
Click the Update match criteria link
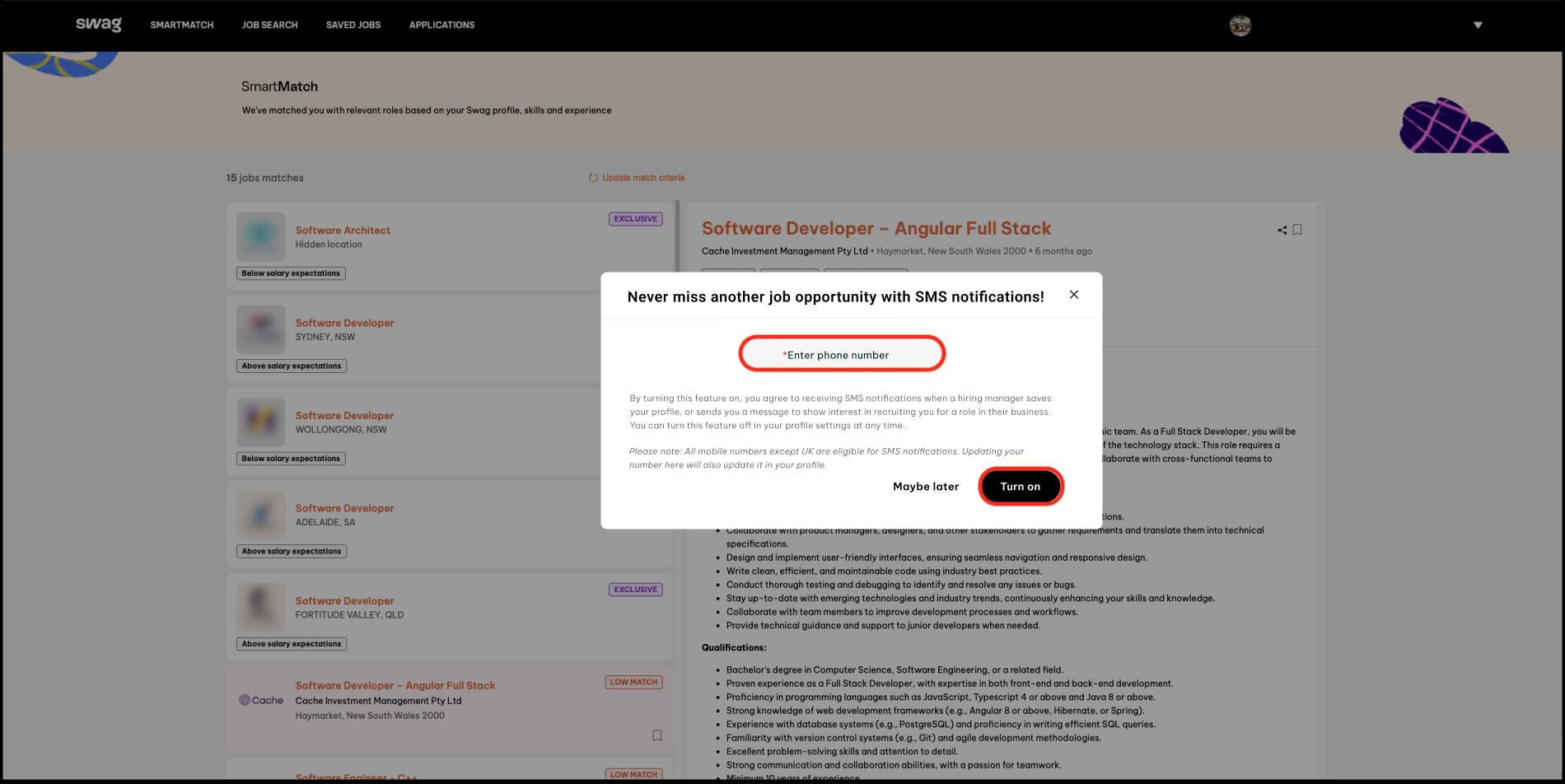point(643,178)
